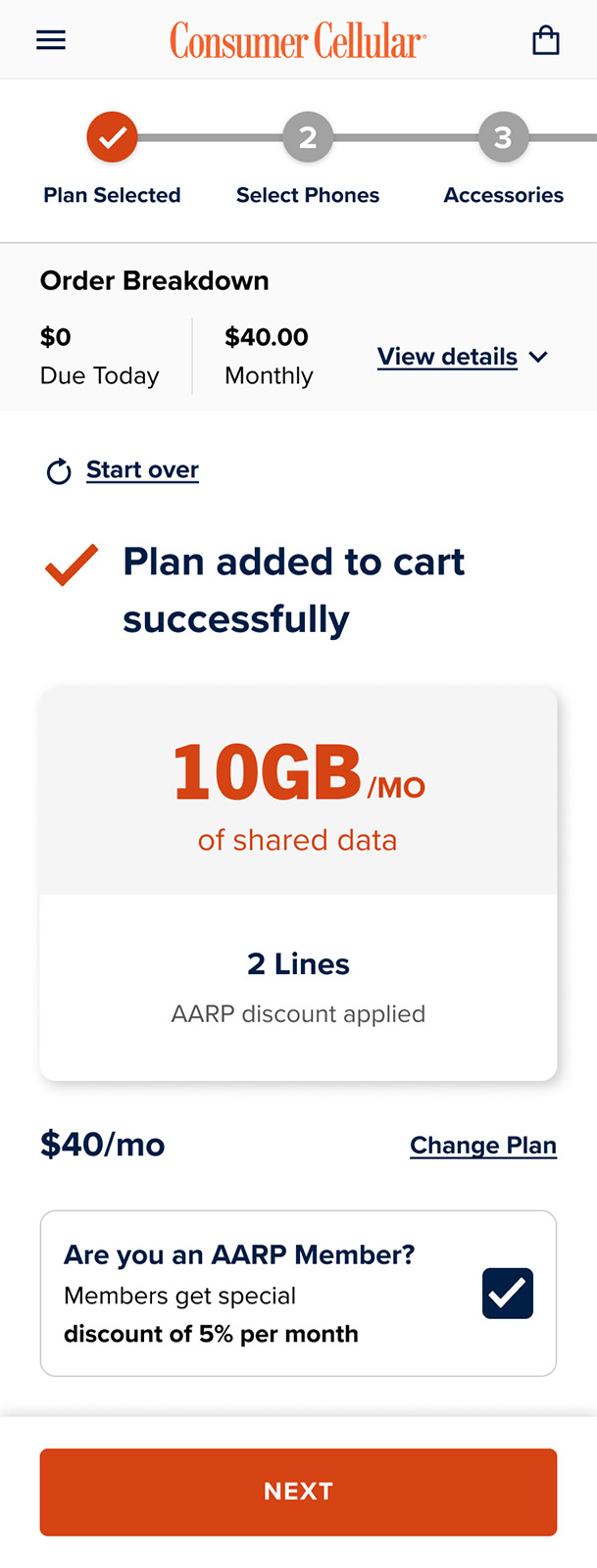Click the completed step one checkmark circle
Viewport: 597px width, 1568px height.
112,137
